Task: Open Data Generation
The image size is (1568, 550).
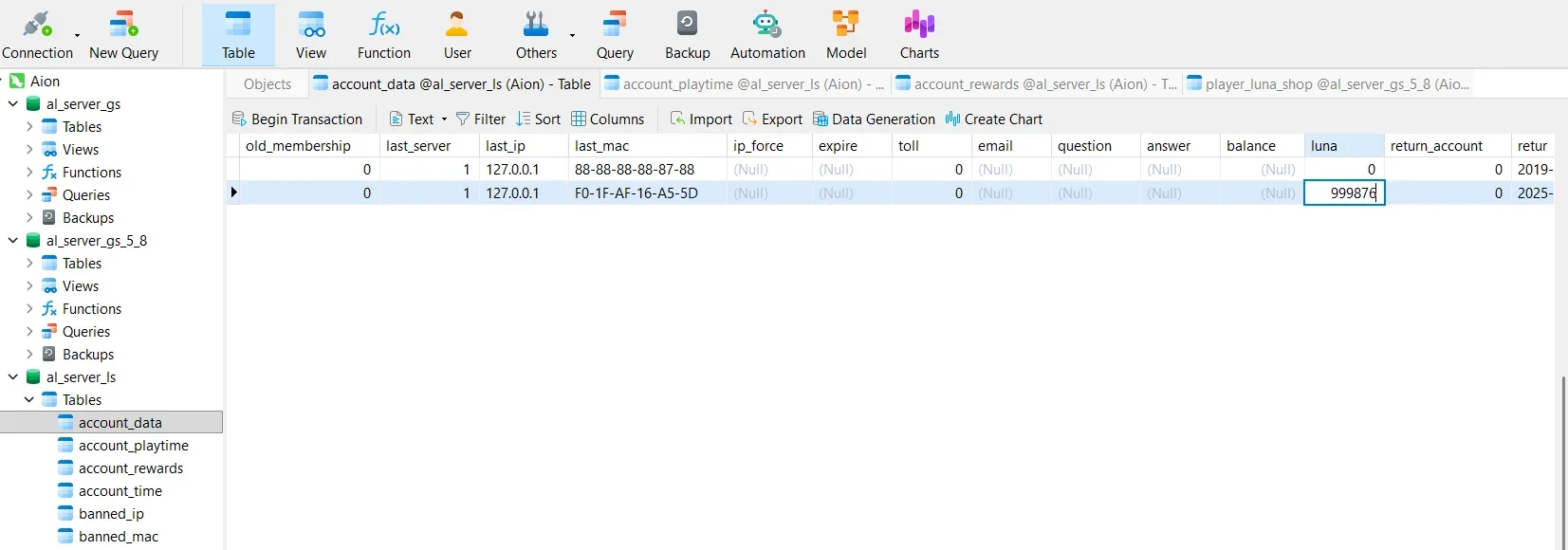Action: coord(874,119)
